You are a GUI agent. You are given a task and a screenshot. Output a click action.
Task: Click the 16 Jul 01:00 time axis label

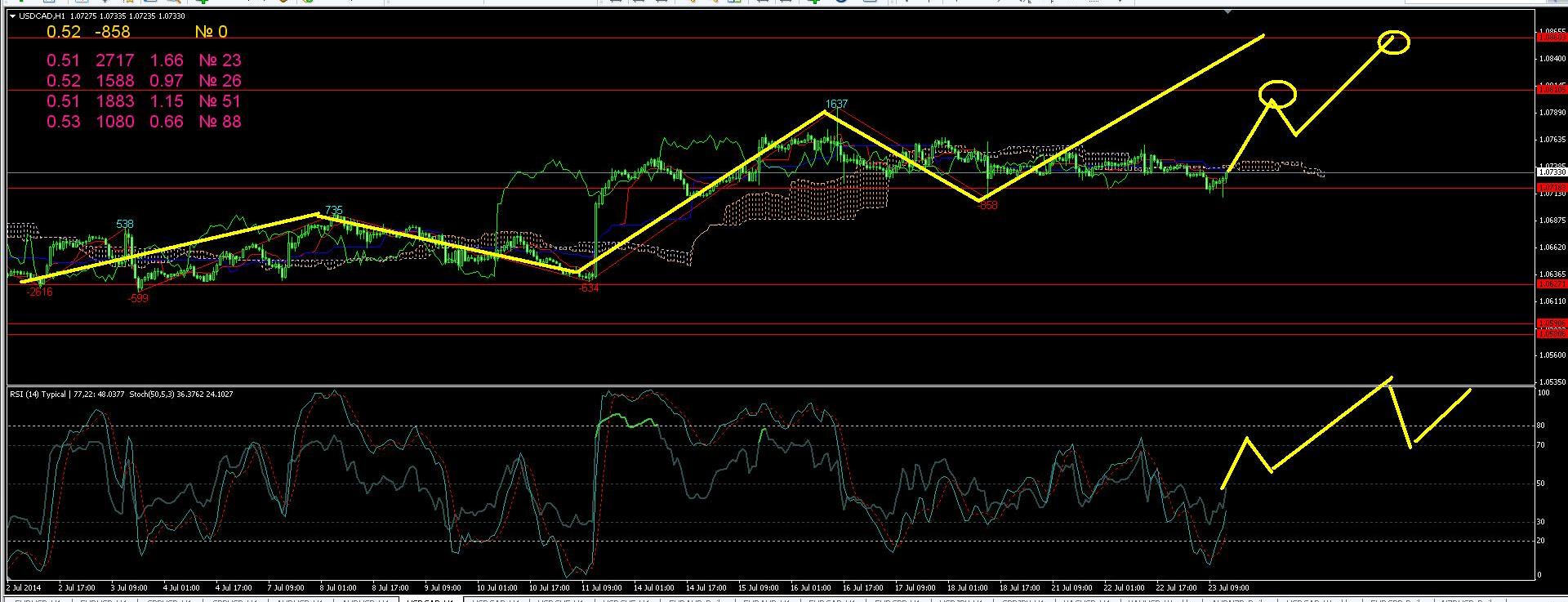point(813,587)
